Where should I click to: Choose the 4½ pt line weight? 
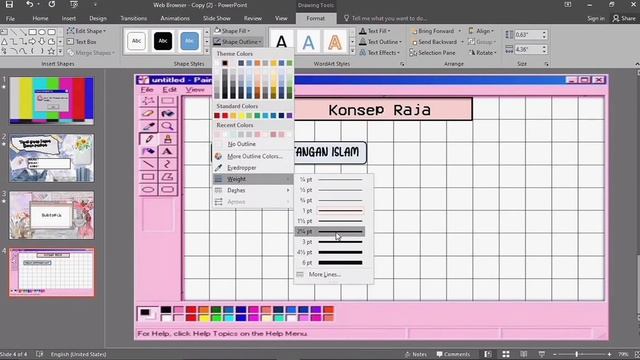(330, 252)
